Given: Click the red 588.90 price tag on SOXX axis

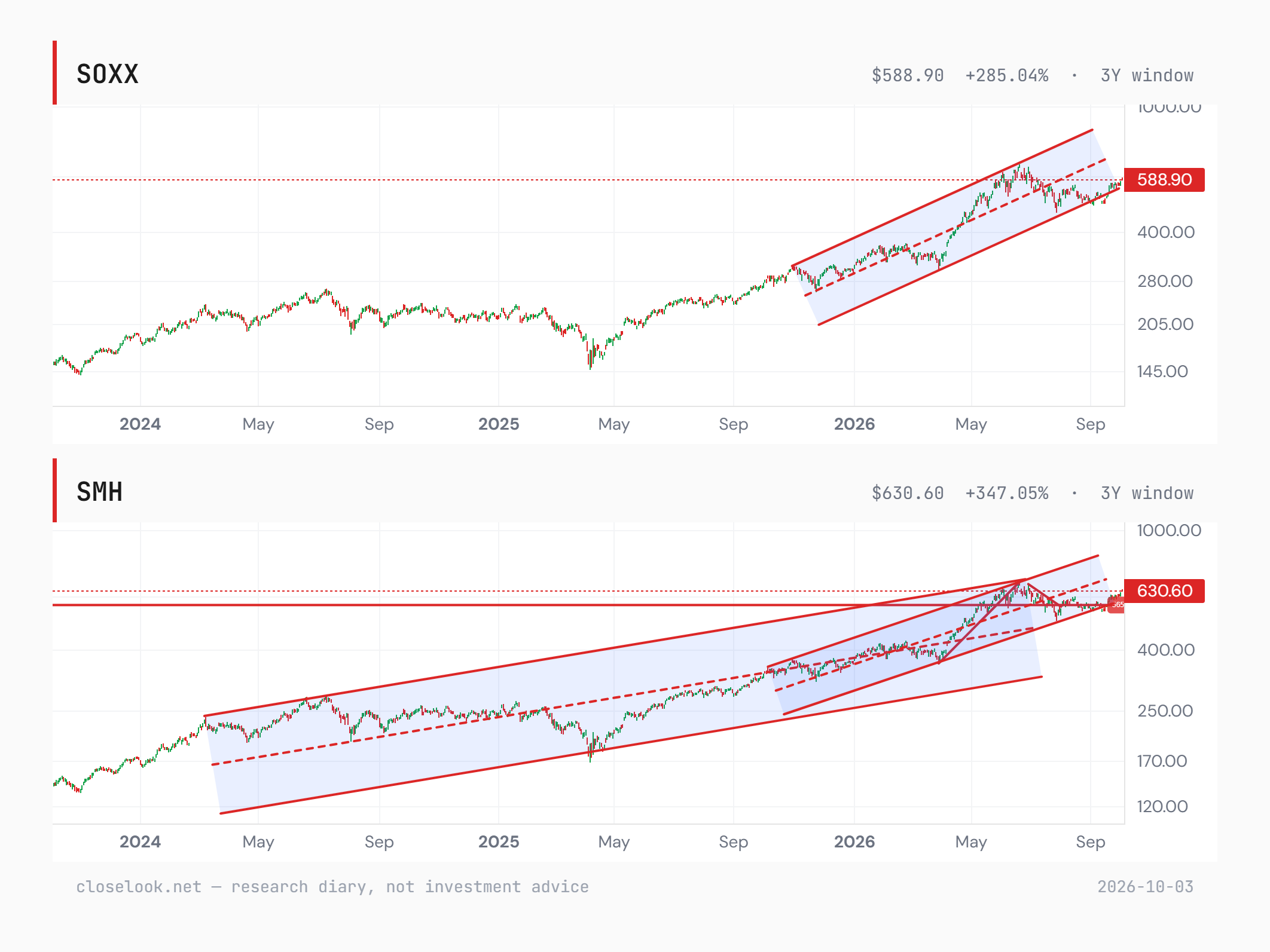Looking at the screenshot, I should click(x=1164, y=179).
